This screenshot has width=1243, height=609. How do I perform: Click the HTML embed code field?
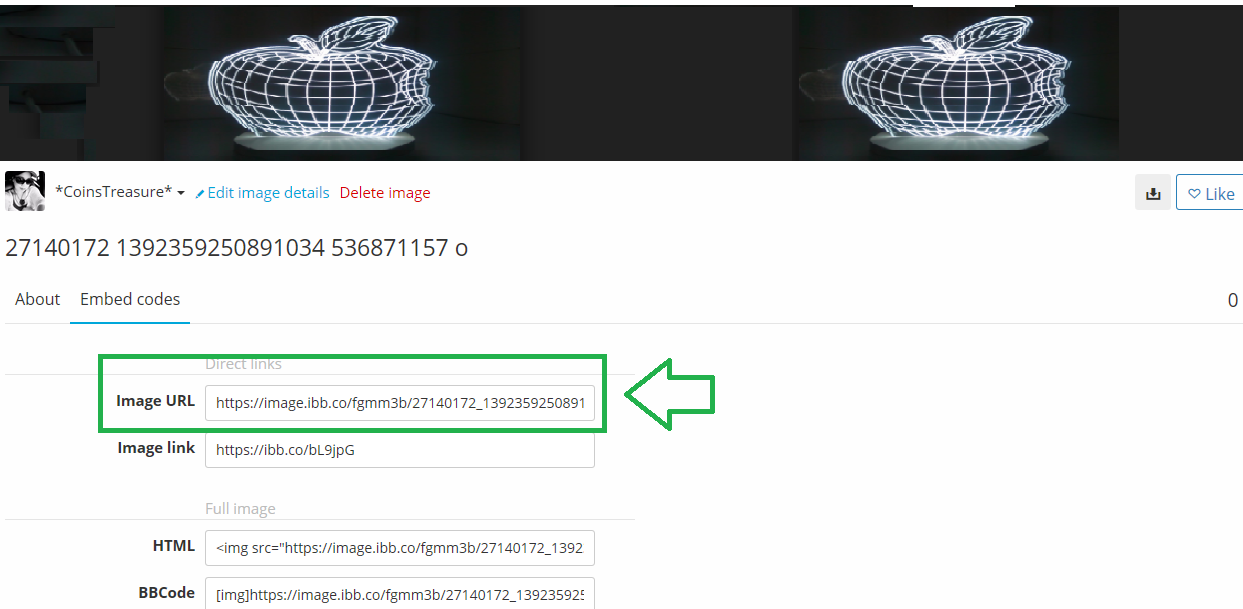(400, 548)
